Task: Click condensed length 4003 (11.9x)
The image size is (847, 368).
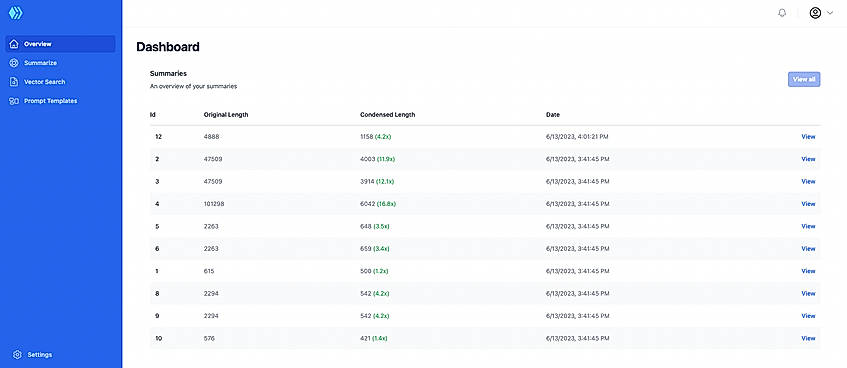Action: click(377, 159)
